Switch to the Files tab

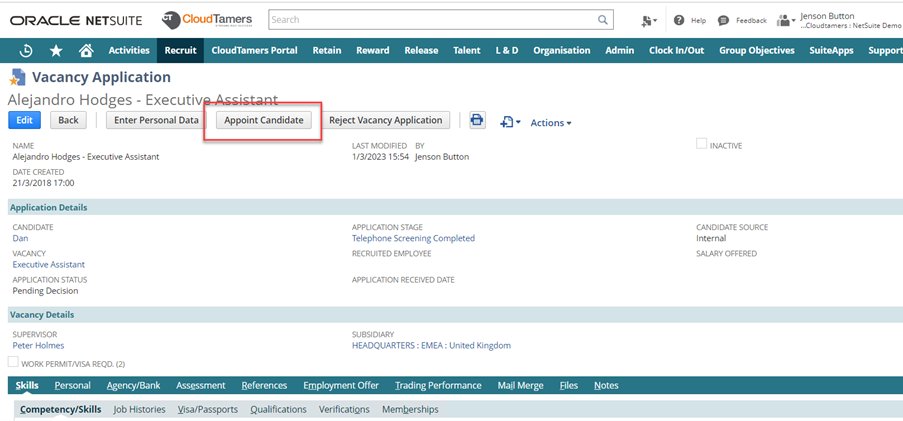[568, 385]
